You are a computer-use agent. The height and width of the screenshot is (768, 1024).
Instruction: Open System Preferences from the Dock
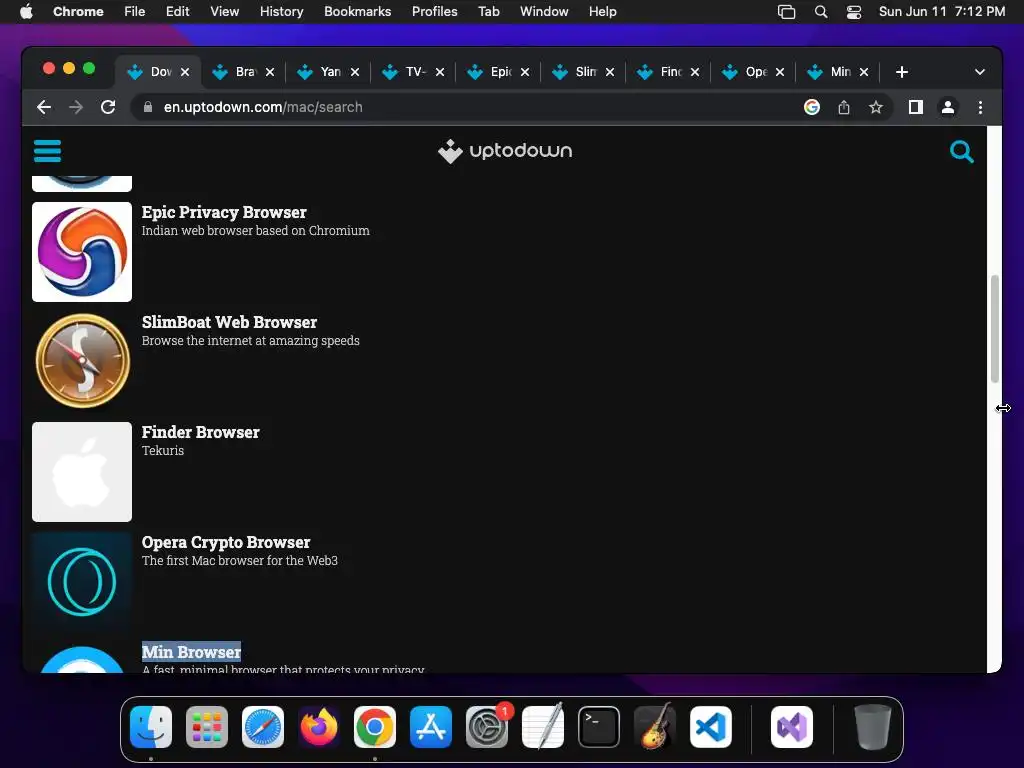pyautogui.click(x=487, y=727)
